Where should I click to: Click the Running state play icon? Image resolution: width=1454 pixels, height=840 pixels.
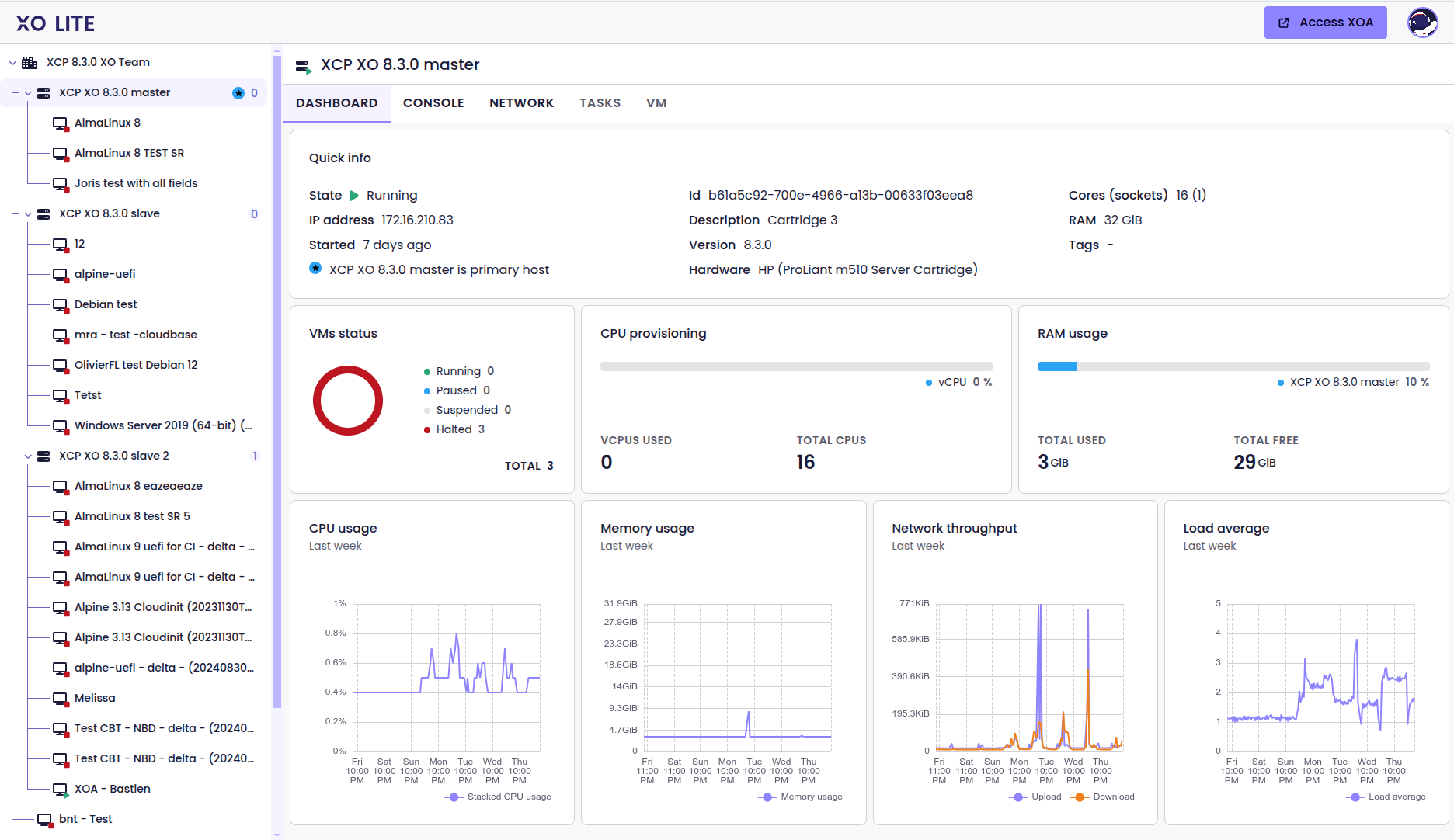click(x=354, y=196)
